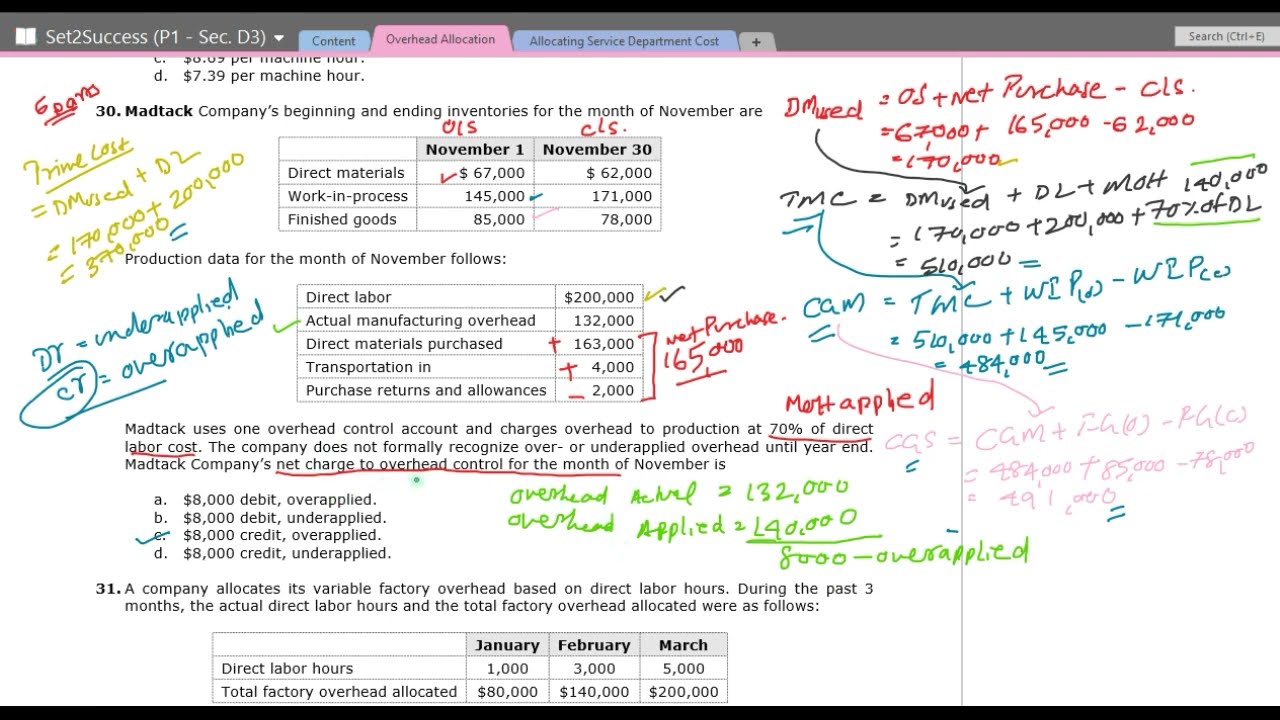Click the Purchase returns and allowances label

426,390
